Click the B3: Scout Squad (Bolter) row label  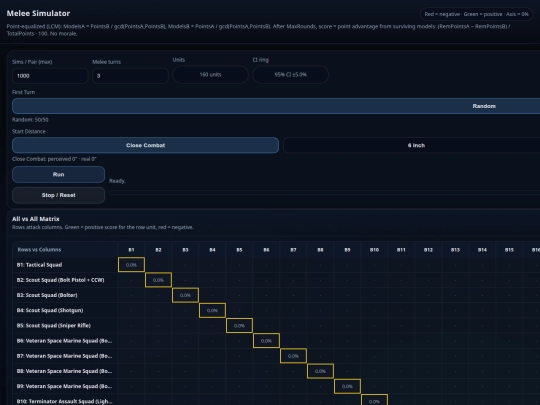click(47, 295)
